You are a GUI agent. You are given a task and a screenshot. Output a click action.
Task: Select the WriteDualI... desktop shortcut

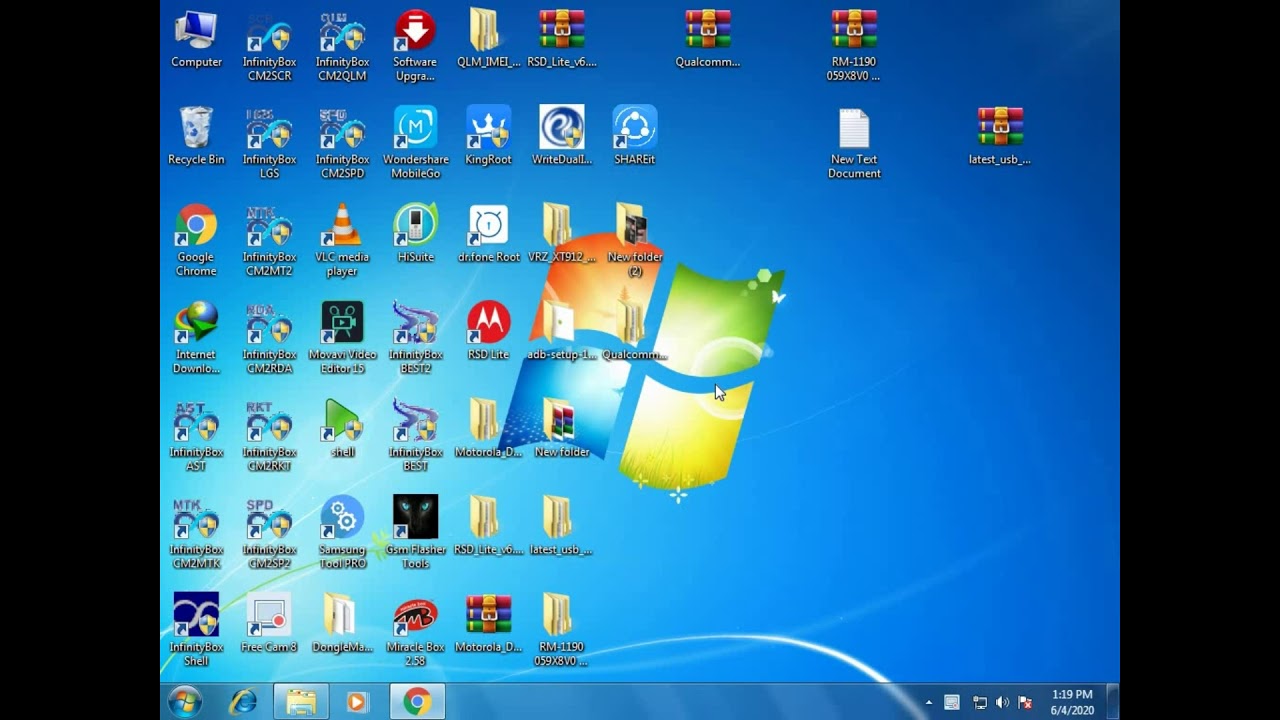coord(562,137)
